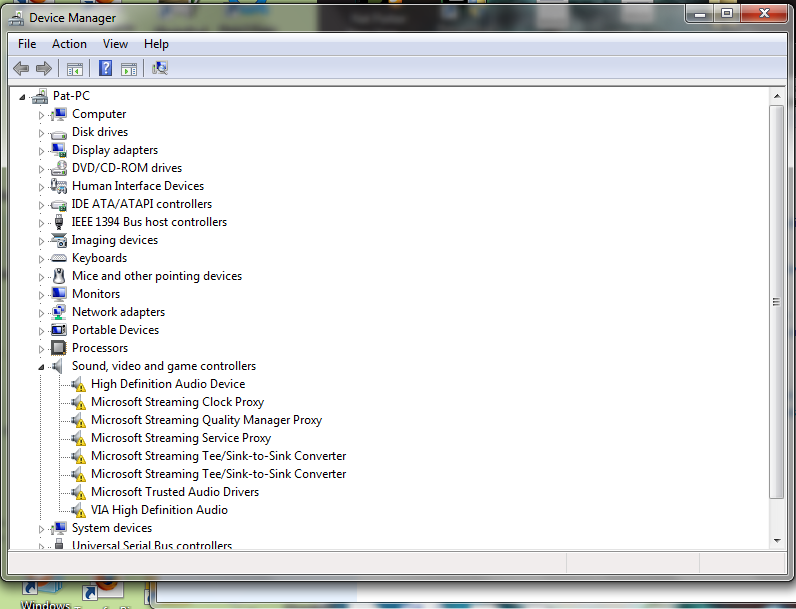Click the Show/Hide Action Pane toolbar icon

click(129, 69)
